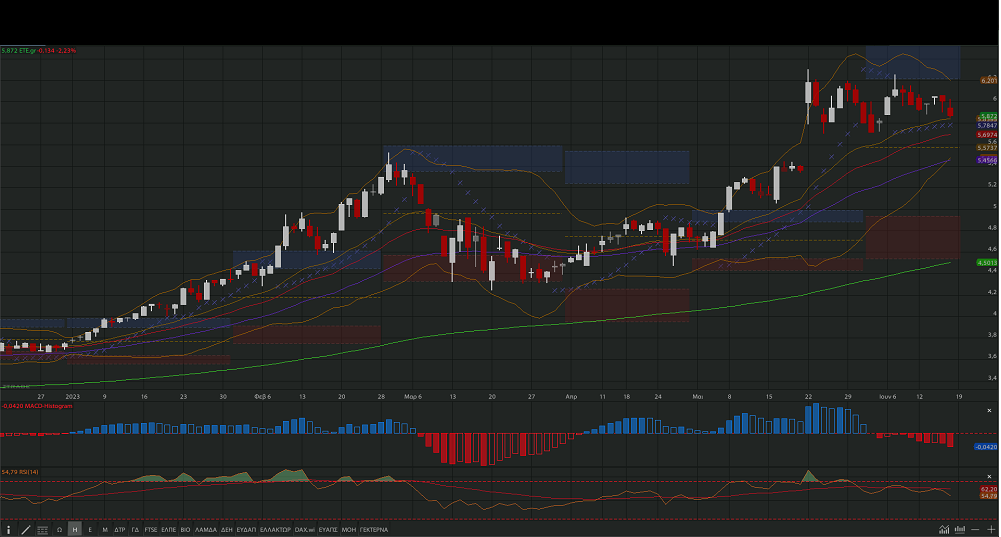Switch to the ΛΑΜΔΑ symbol tab
Image resolution: width=1001 pixels, height=537 pixels.
[x=206, y=529]
